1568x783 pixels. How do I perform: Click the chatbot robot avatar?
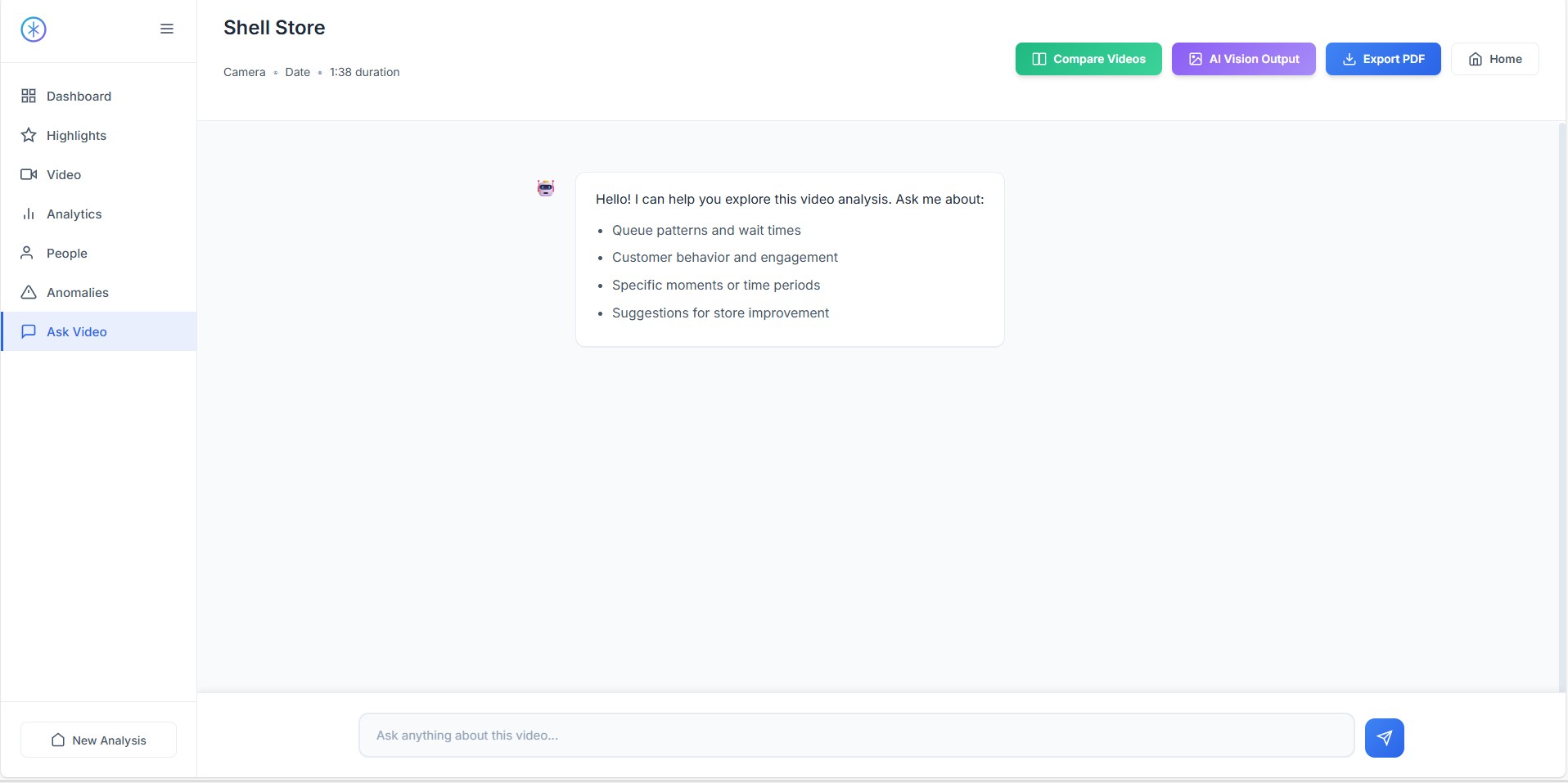pos(546,188)
